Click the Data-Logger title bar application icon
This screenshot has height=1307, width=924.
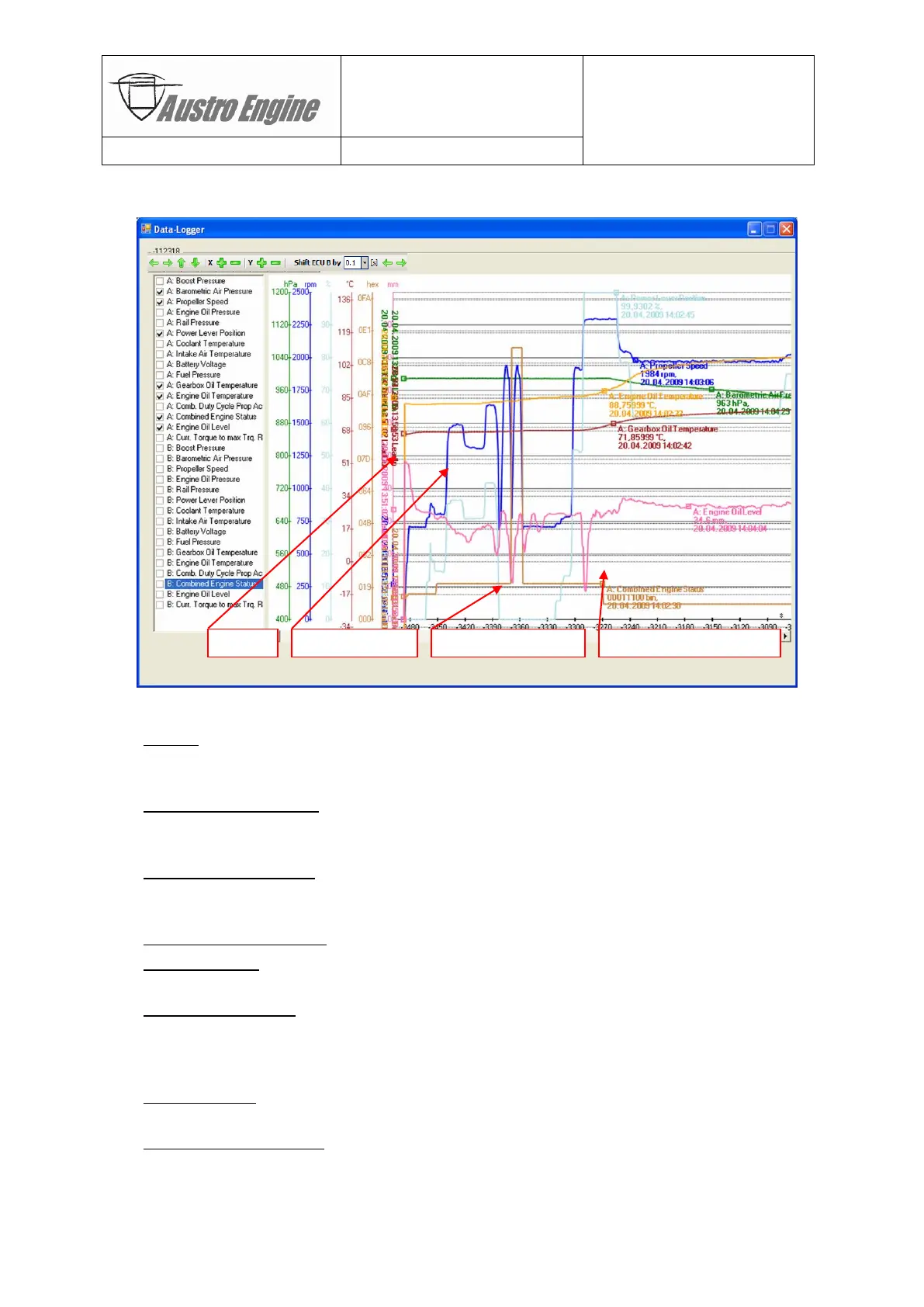[x=146, y=229]
